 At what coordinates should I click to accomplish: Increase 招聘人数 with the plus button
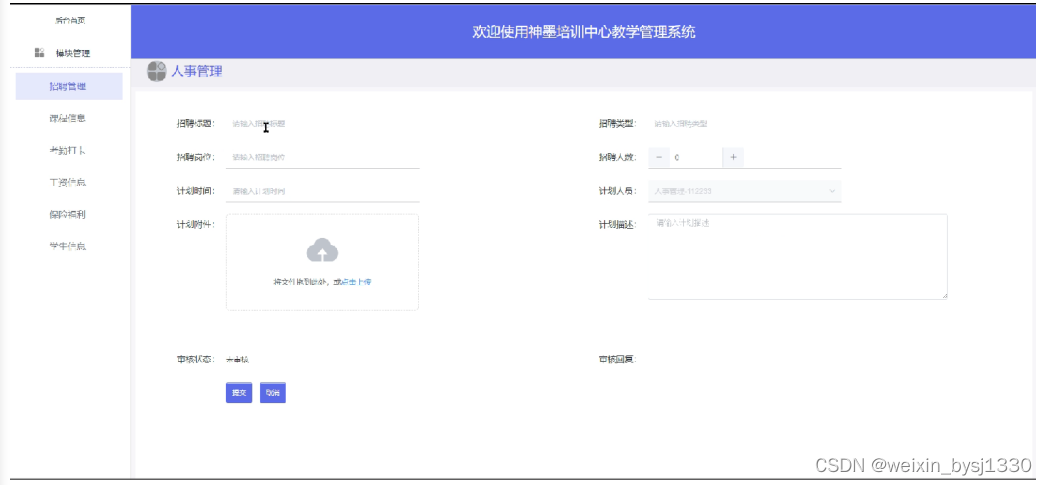(x=733, y=157)
